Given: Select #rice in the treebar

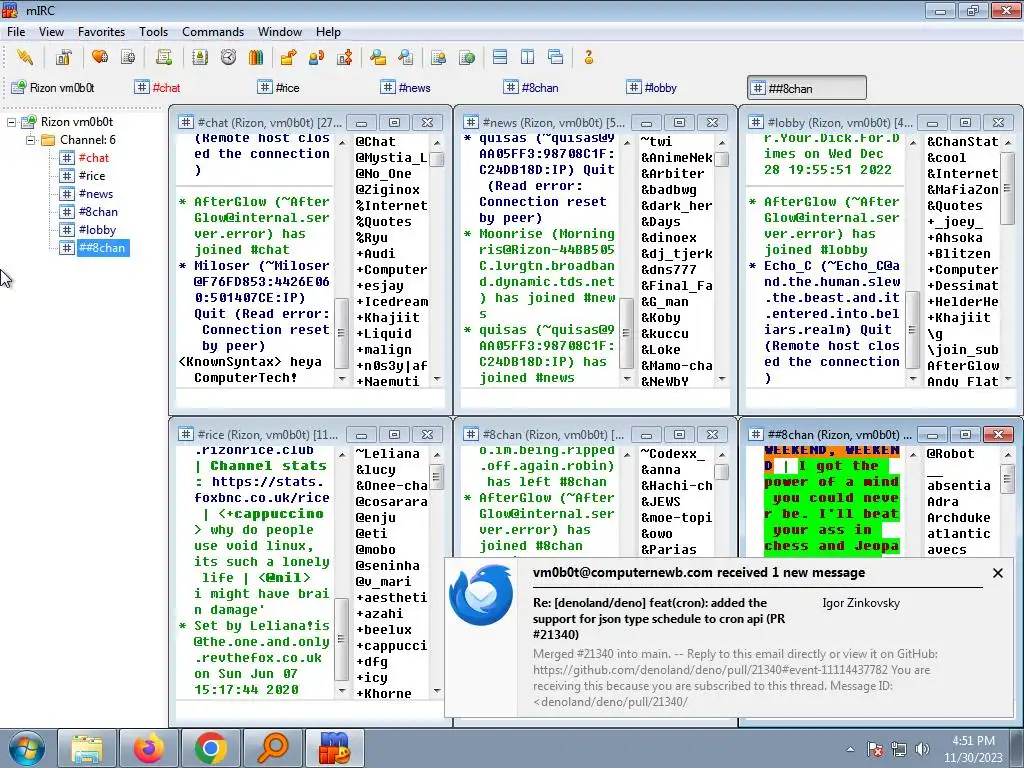Looking at the screenshot, I should tap(91, 176).
